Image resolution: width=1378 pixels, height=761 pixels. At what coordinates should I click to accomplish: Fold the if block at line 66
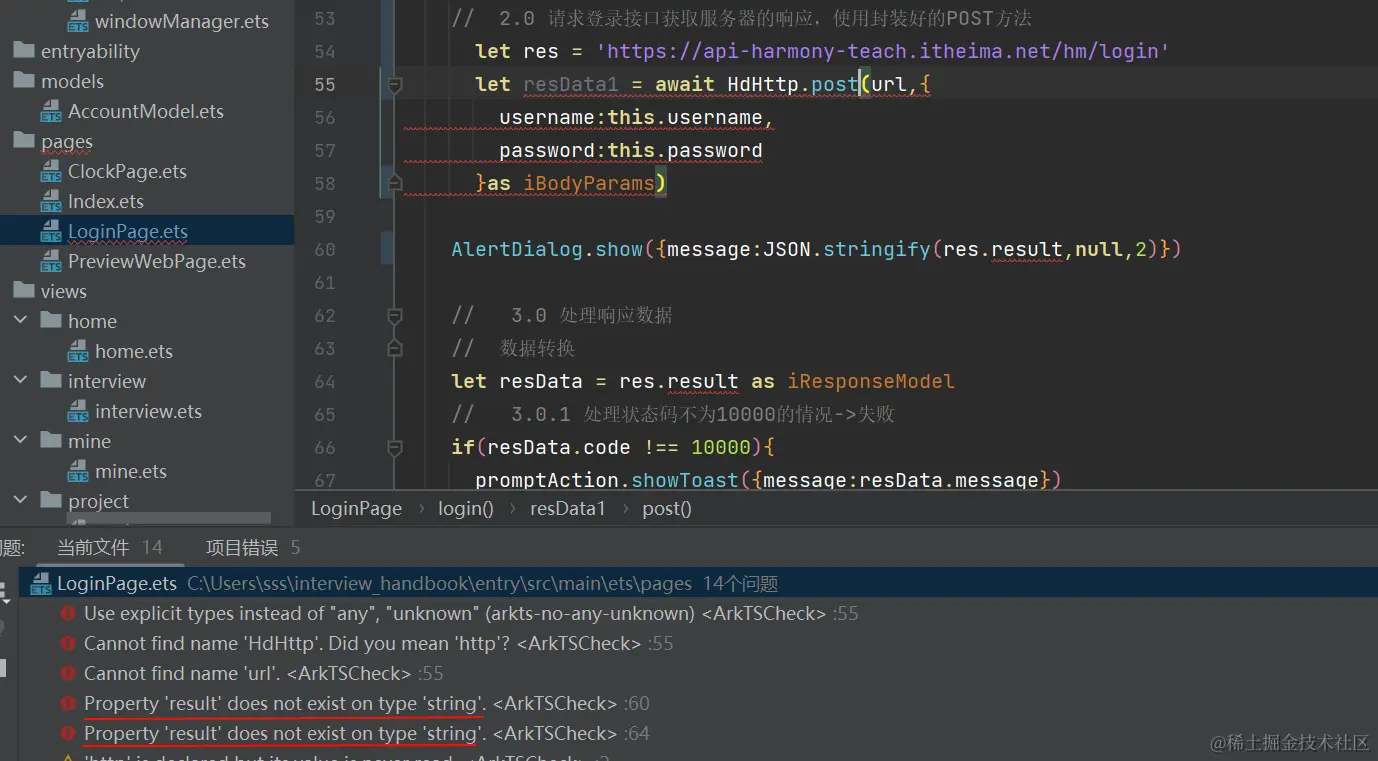pyautogui.click(x=394, y=447)
